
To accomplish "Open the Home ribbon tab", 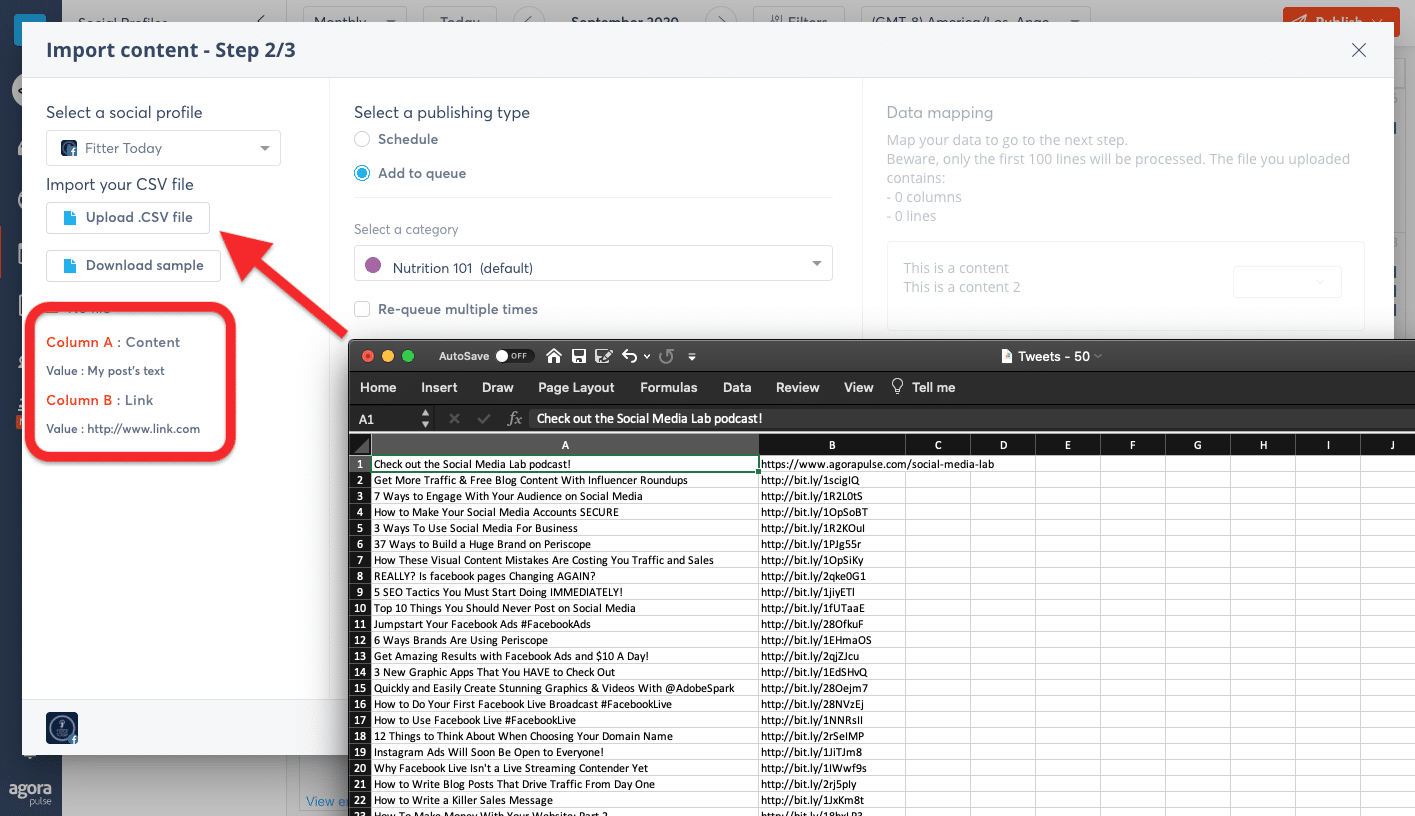I will [x=378, y=387].
